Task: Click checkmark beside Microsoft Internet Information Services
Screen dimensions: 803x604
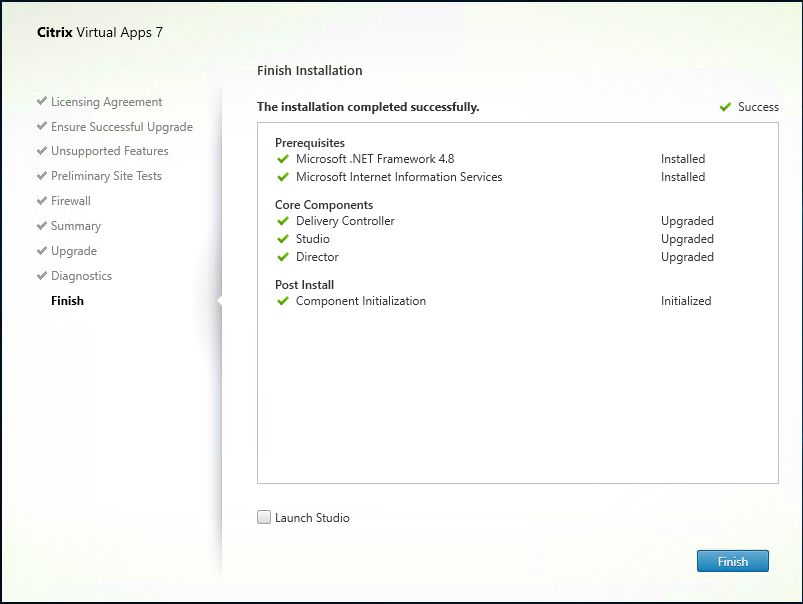Action: point(283,177)
